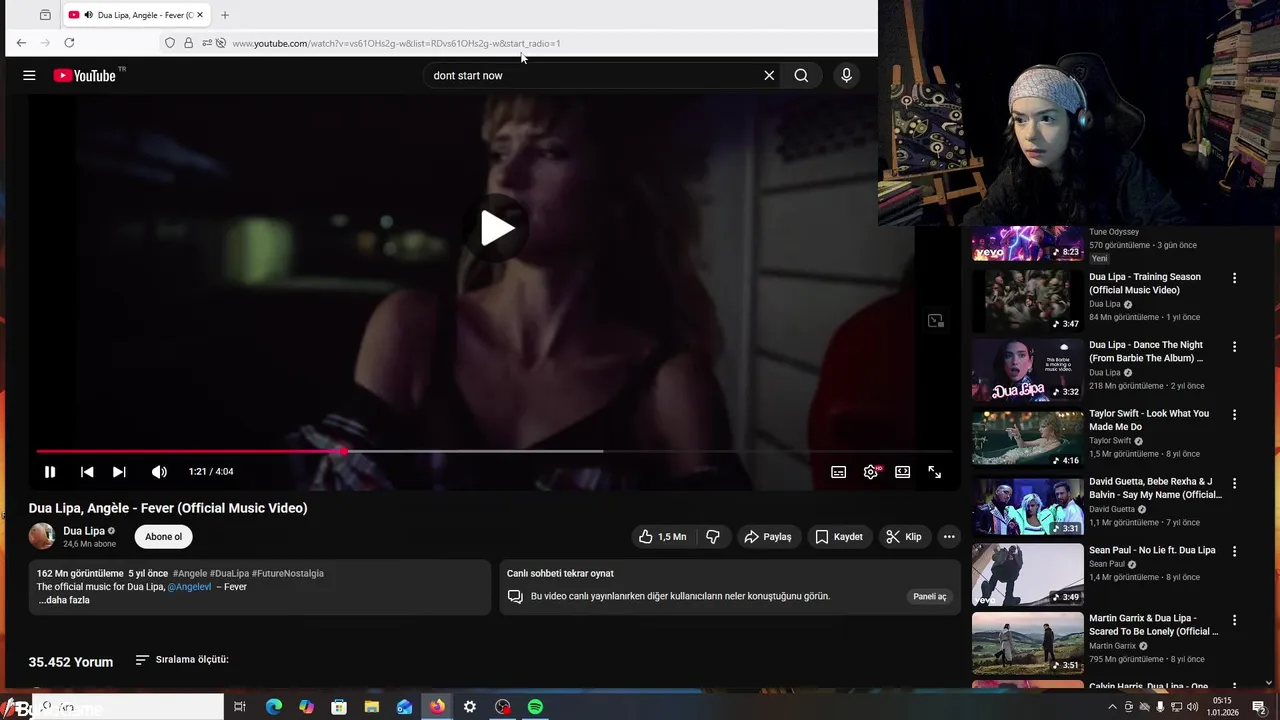Open more actions three-dot menu under video

tap(949, 537)
